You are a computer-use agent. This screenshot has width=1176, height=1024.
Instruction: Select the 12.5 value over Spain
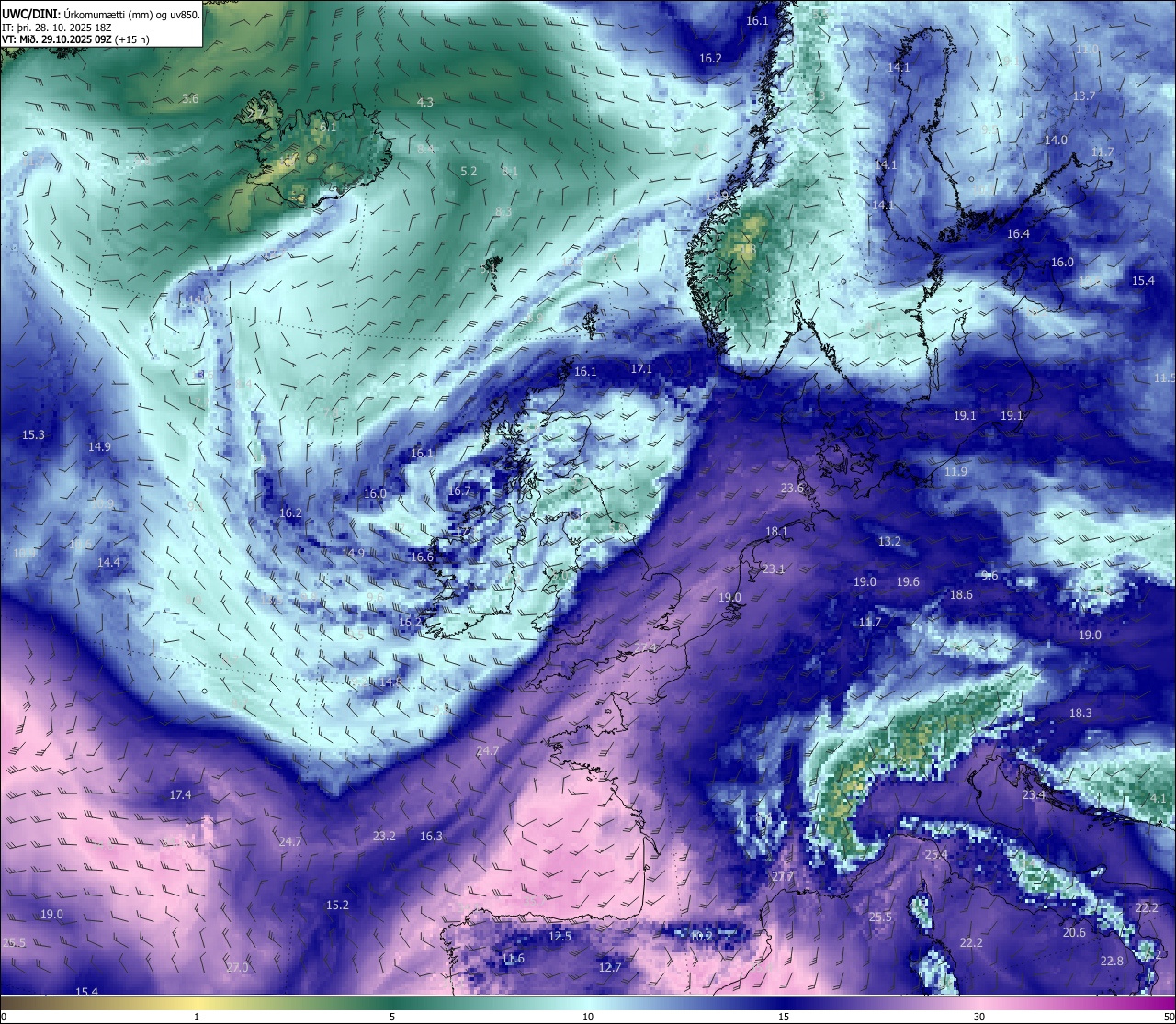[x=560, y=936]
